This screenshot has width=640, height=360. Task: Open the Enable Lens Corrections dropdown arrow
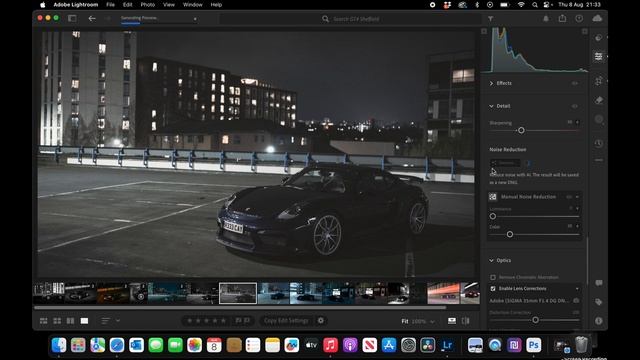tap(577, 289)
